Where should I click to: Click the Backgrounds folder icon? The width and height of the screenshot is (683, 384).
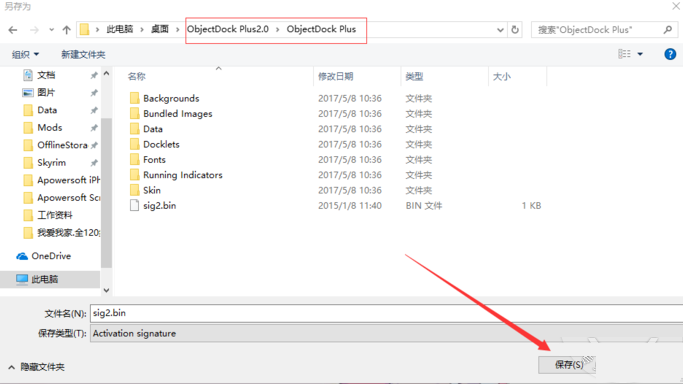point(135,98)
